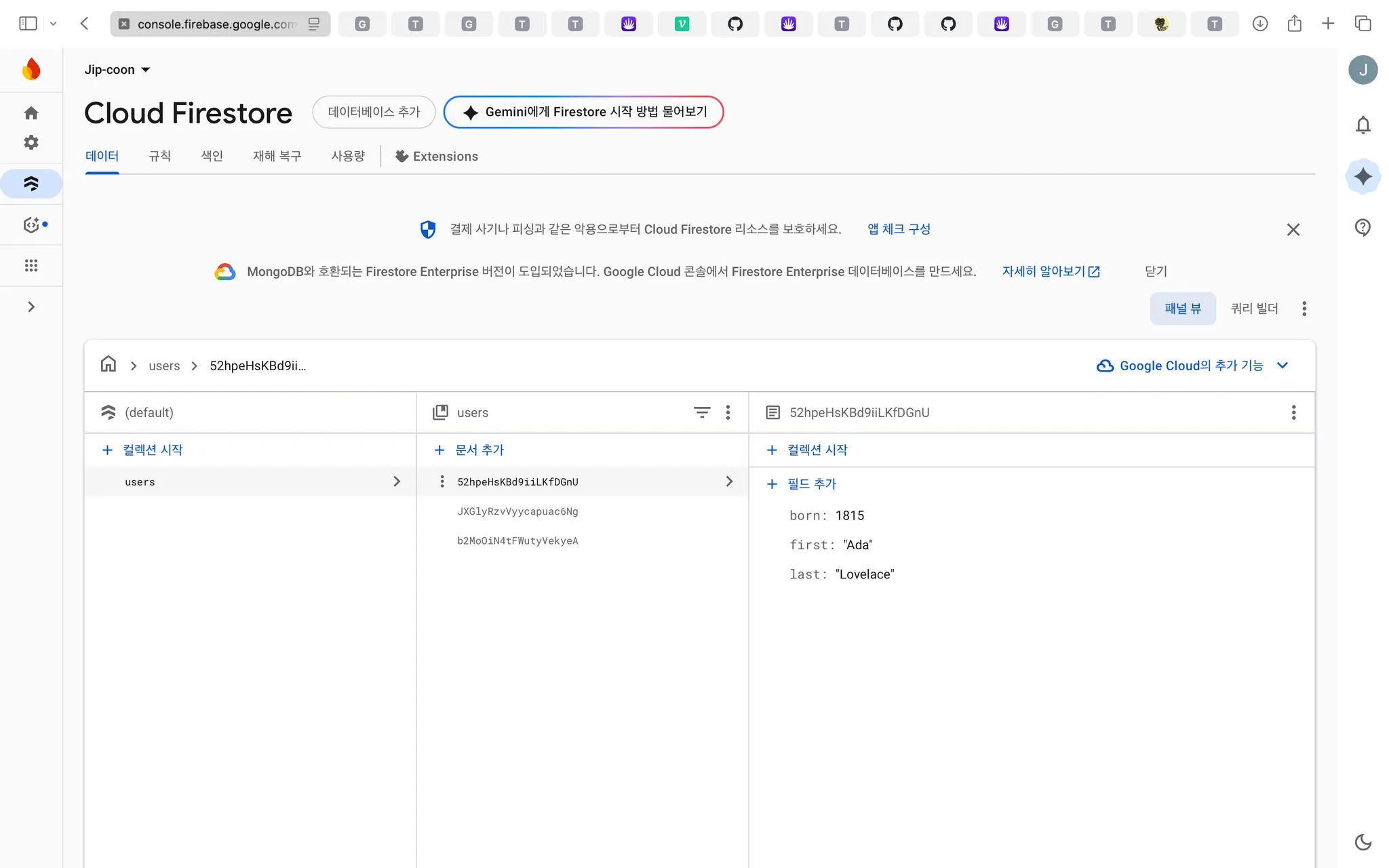This screenshot has height=868, width=1389.
Task: Open project settings gear icon
Action: point(31,142)
